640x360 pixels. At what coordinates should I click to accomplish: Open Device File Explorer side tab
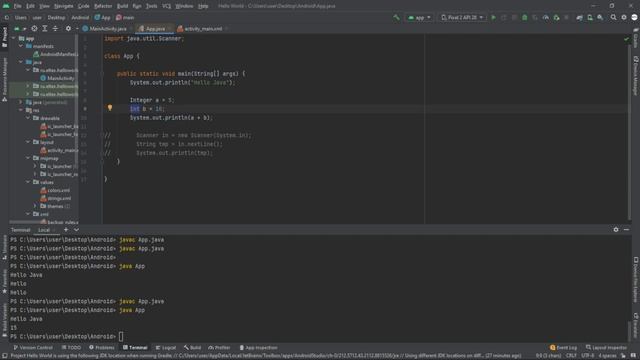[636, 280]
